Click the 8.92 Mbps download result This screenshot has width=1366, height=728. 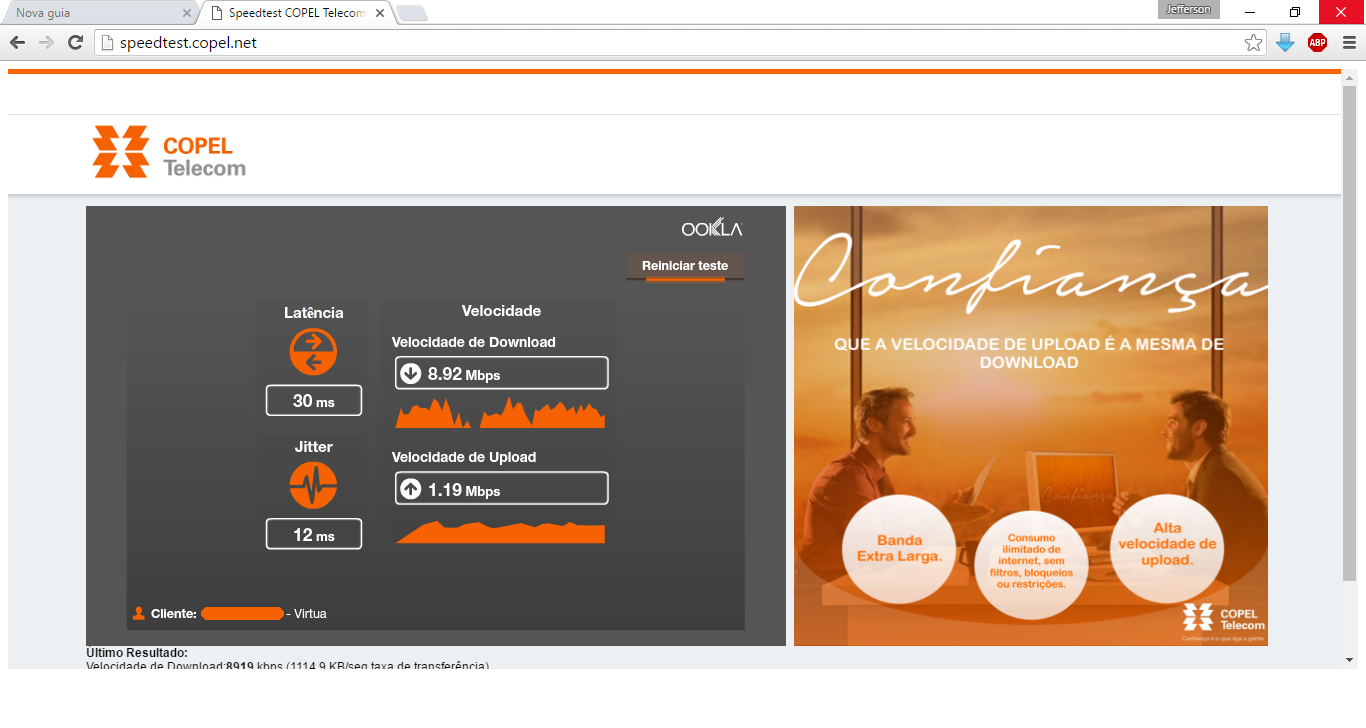tap(501, 373)
